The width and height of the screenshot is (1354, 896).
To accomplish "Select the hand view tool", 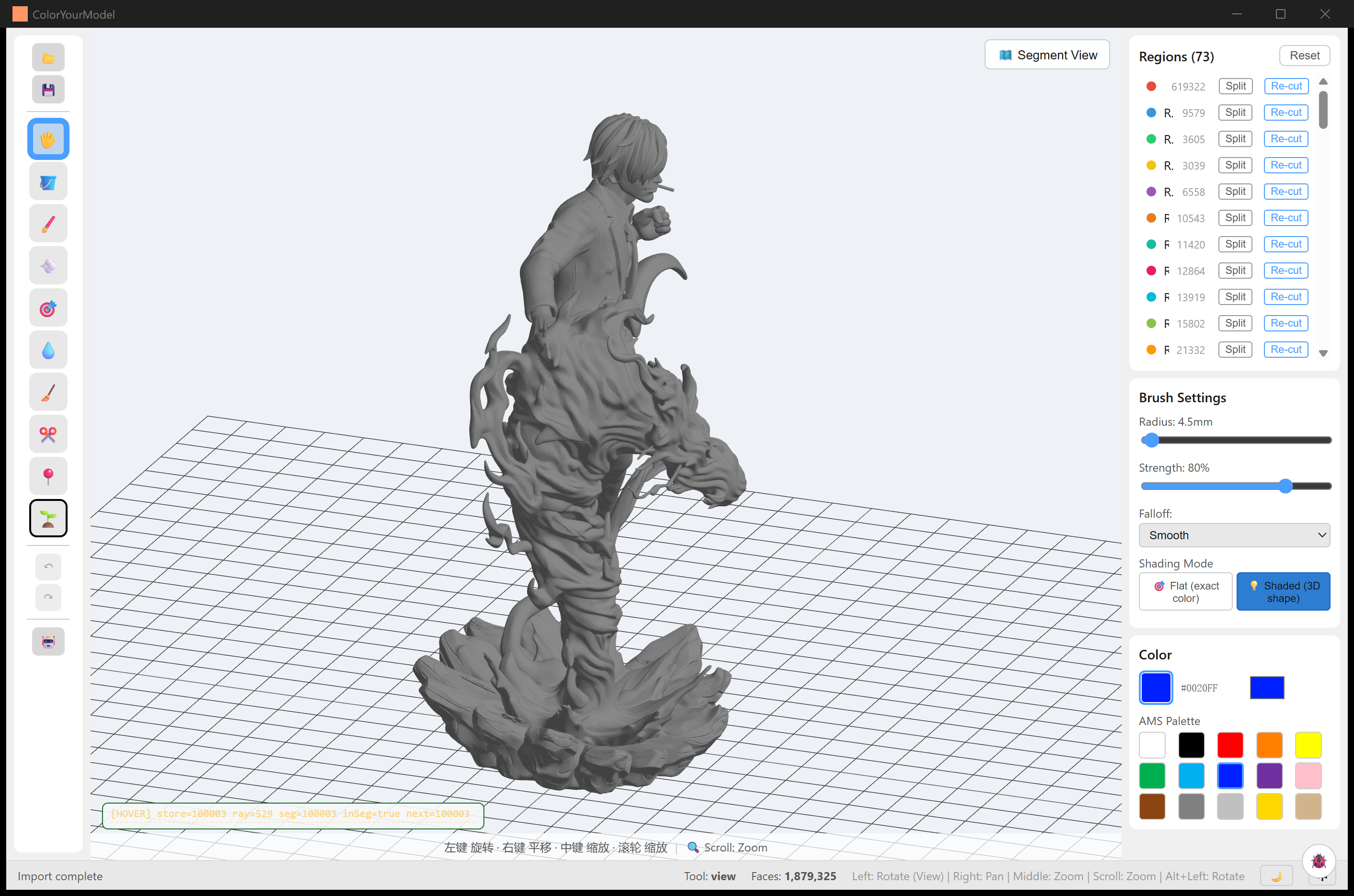I will click(48, 139).
